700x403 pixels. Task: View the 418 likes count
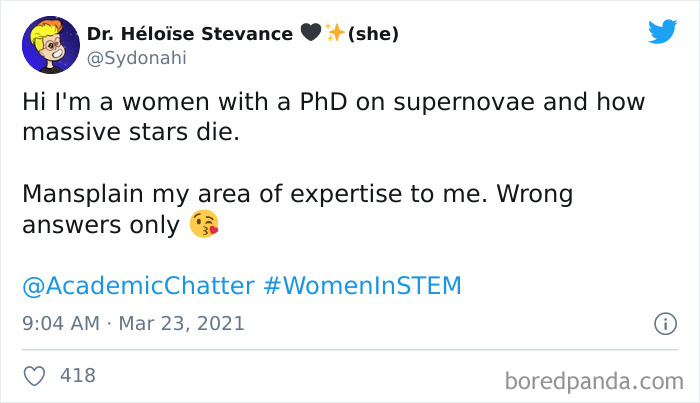(x=78, y=376)
